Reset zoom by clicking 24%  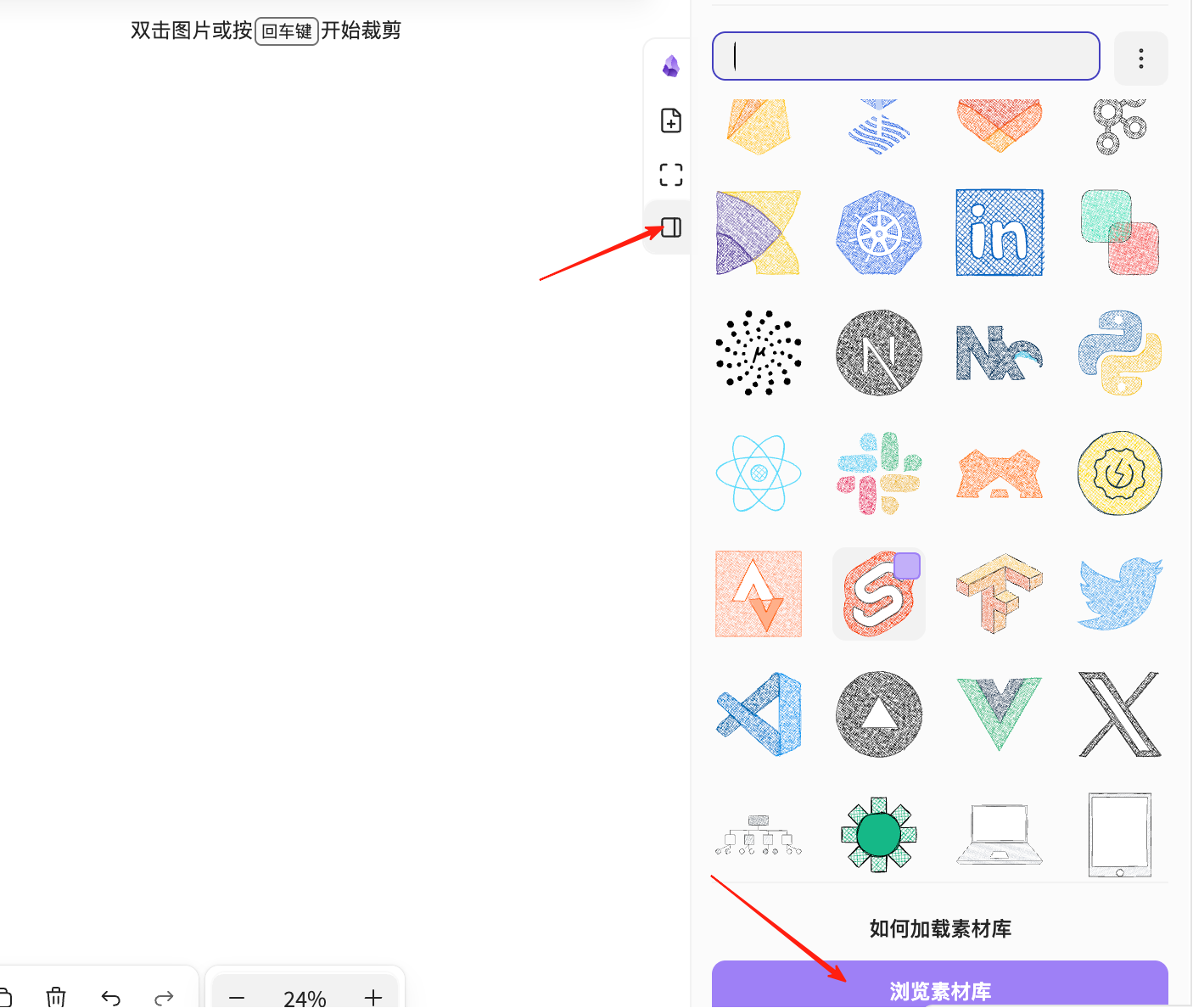tap(305, 999)
